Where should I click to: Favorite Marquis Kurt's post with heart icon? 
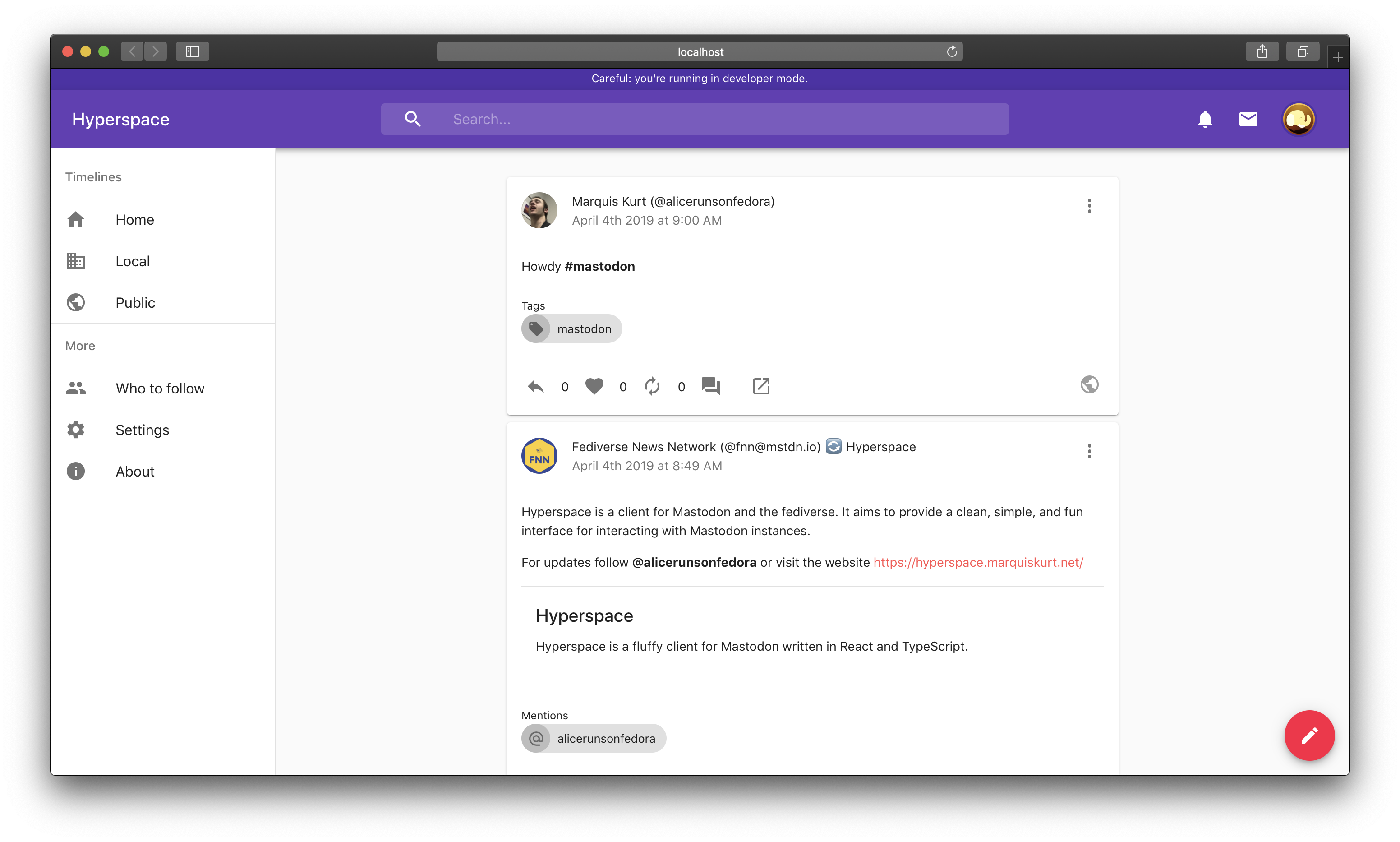click(594, 386)
